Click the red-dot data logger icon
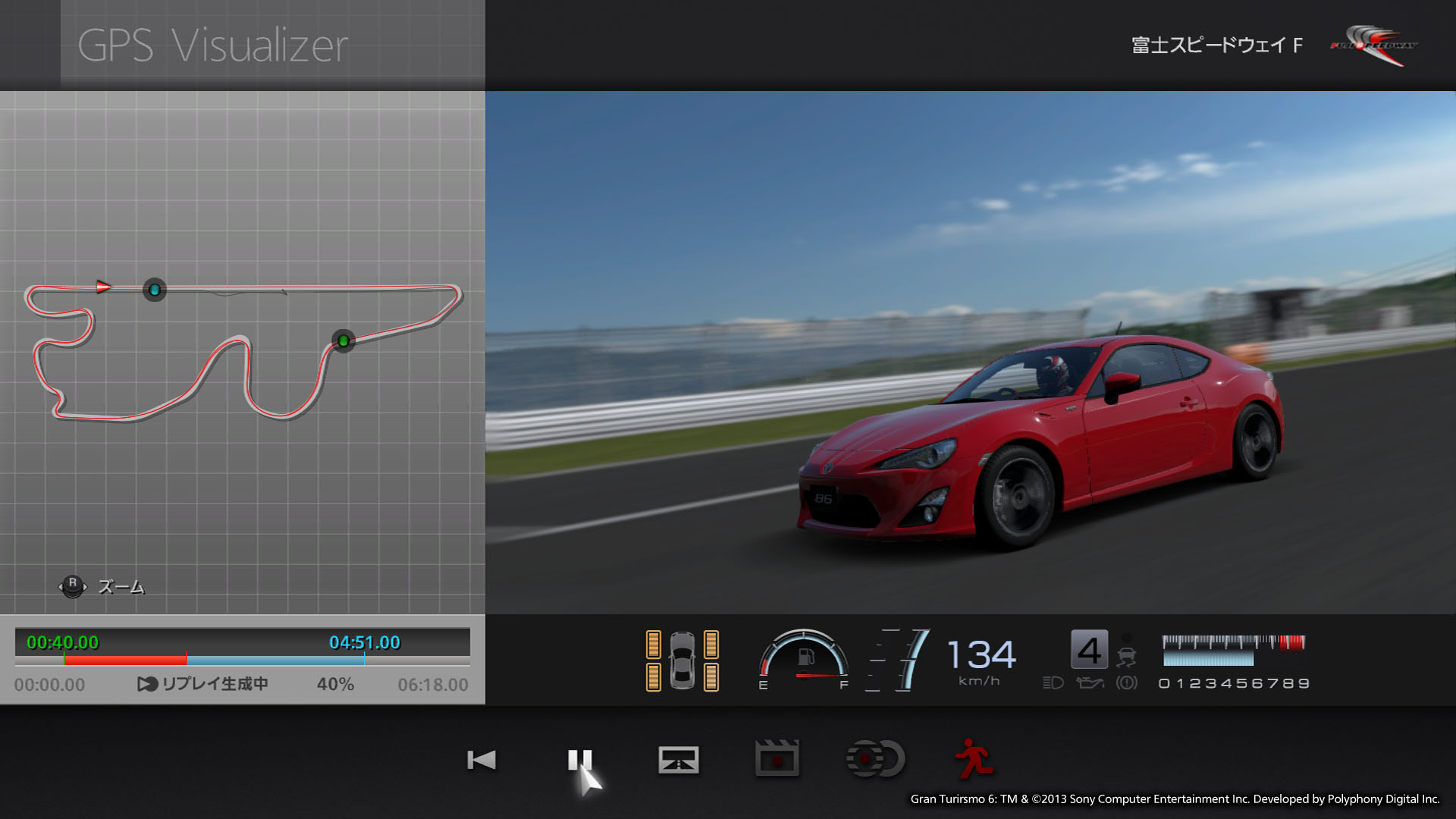Viewport: 1456px width, 819px height. (875, 759)
